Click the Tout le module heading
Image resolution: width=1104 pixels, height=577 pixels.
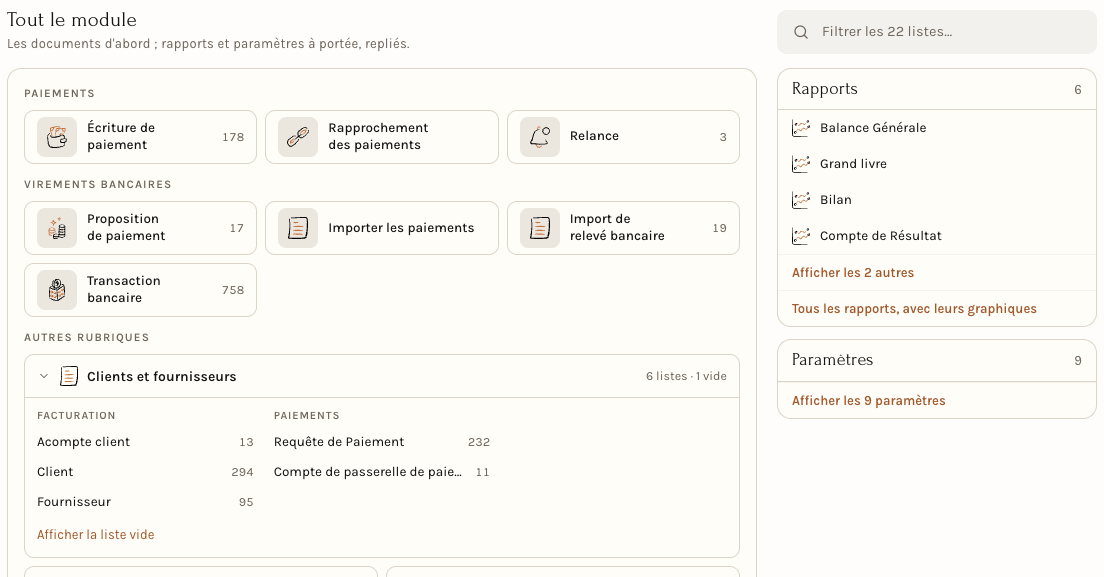pyautogui.click(x=72, y=20)
